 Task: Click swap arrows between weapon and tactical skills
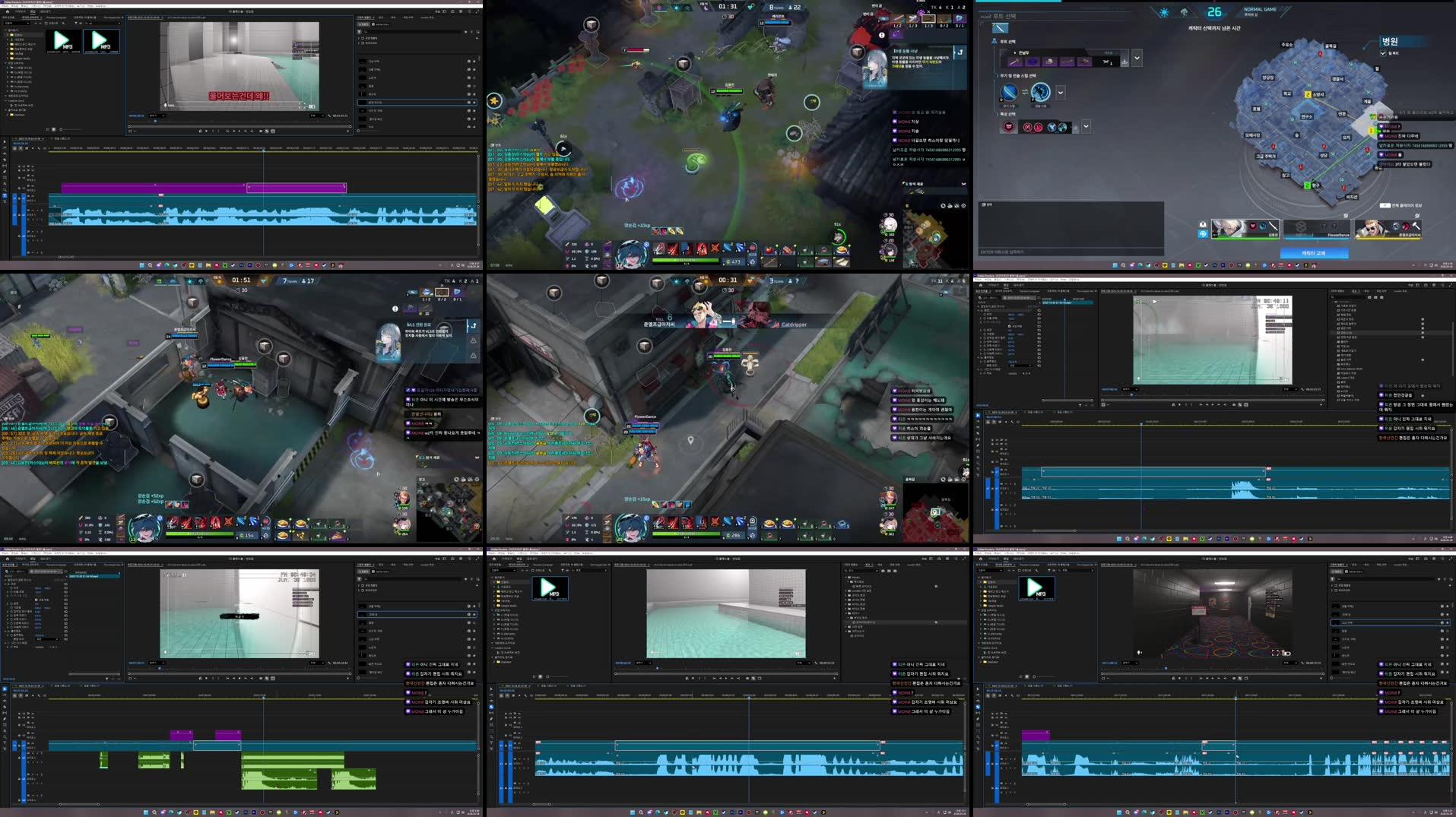tap(1025, 92)
